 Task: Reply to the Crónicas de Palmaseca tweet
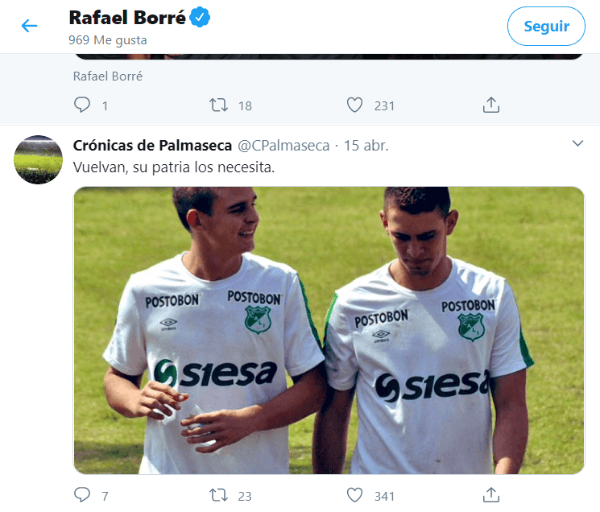[83, 494]
